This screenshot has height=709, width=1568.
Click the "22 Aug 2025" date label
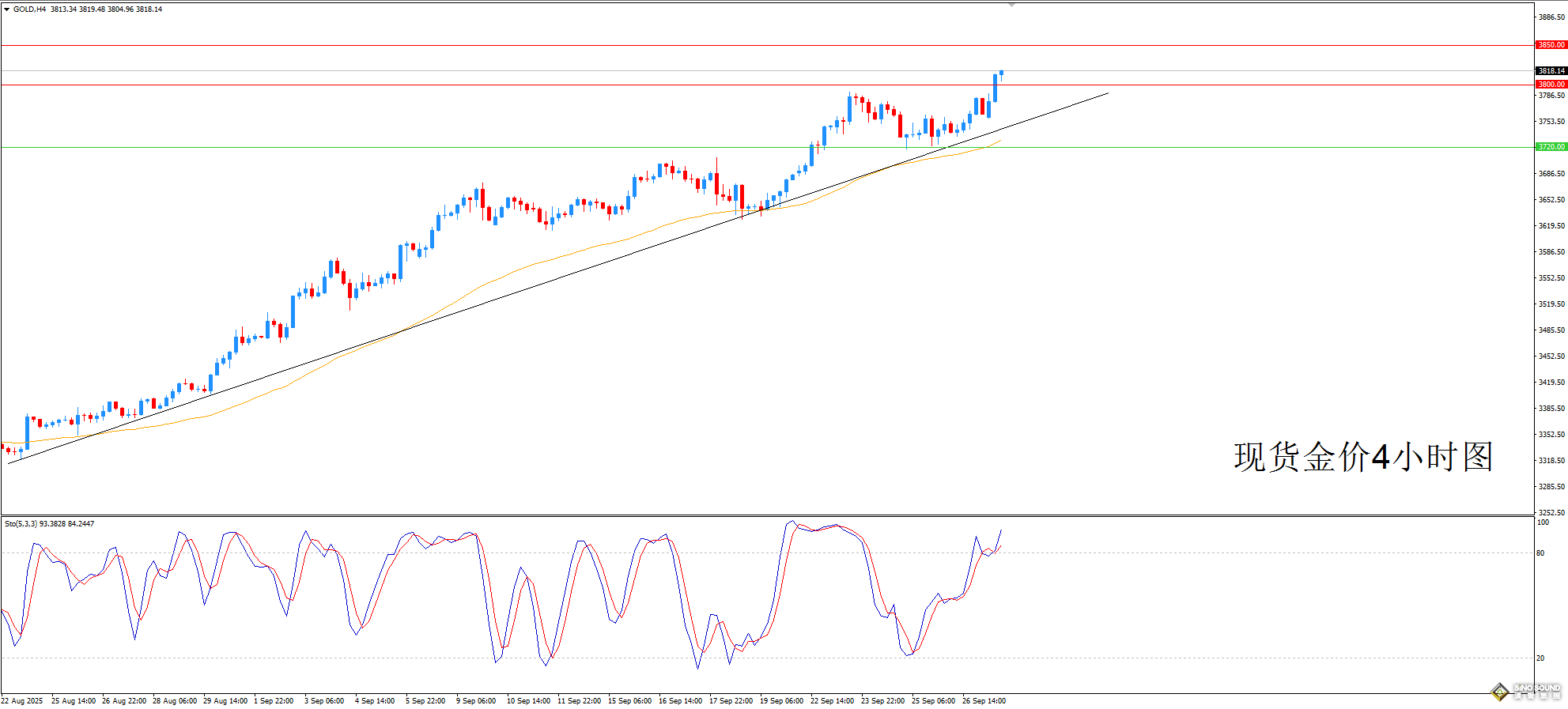[23, 701]
